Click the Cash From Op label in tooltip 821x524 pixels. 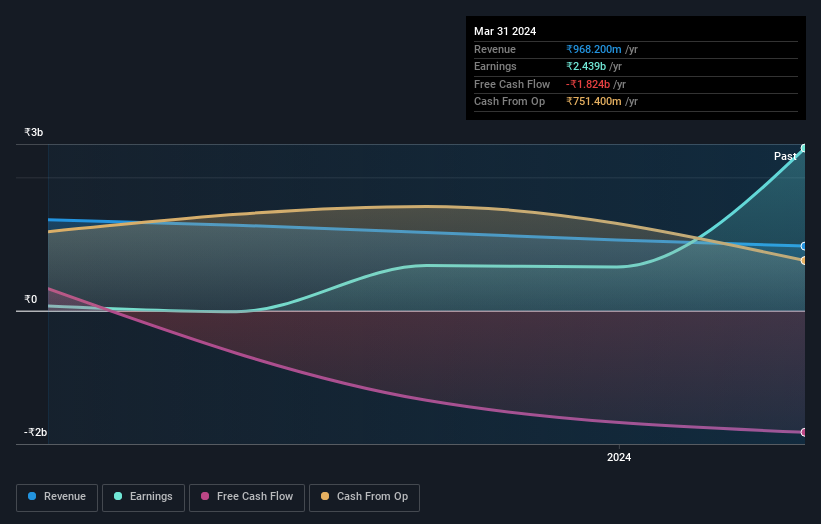pyautogui.click(x=509, y=102)
